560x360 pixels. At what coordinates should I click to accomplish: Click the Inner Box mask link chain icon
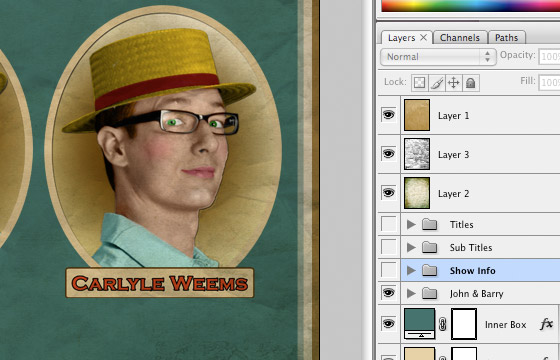click(443, 324)
